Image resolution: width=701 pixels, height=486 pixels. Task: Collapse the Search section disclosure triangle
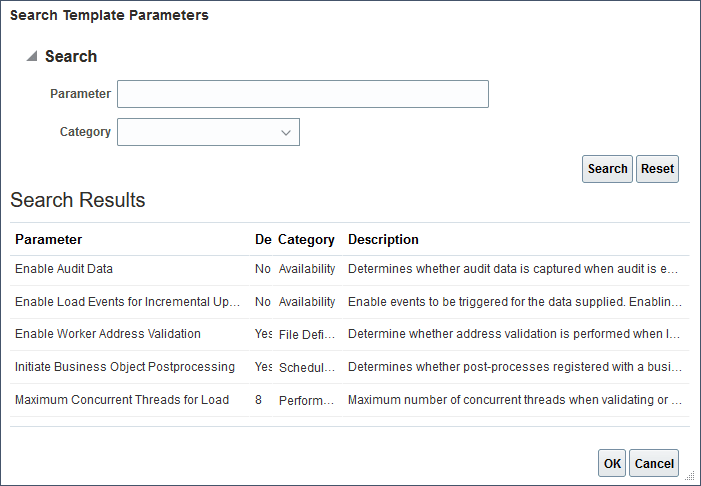tap(32, 57)
